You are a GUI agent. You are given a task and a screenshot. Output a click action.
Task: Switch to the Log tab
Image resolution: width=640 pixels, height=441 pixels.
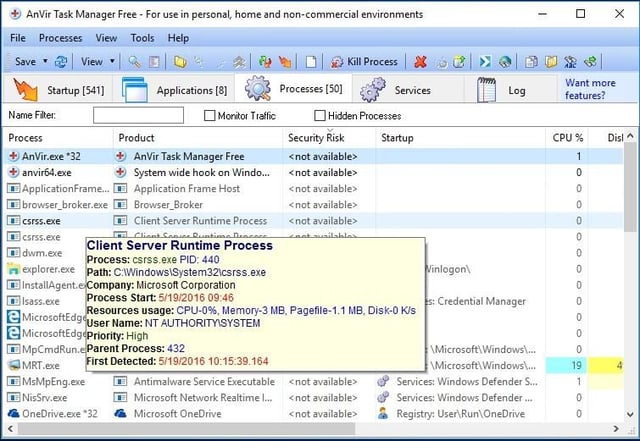click(510, 89)
